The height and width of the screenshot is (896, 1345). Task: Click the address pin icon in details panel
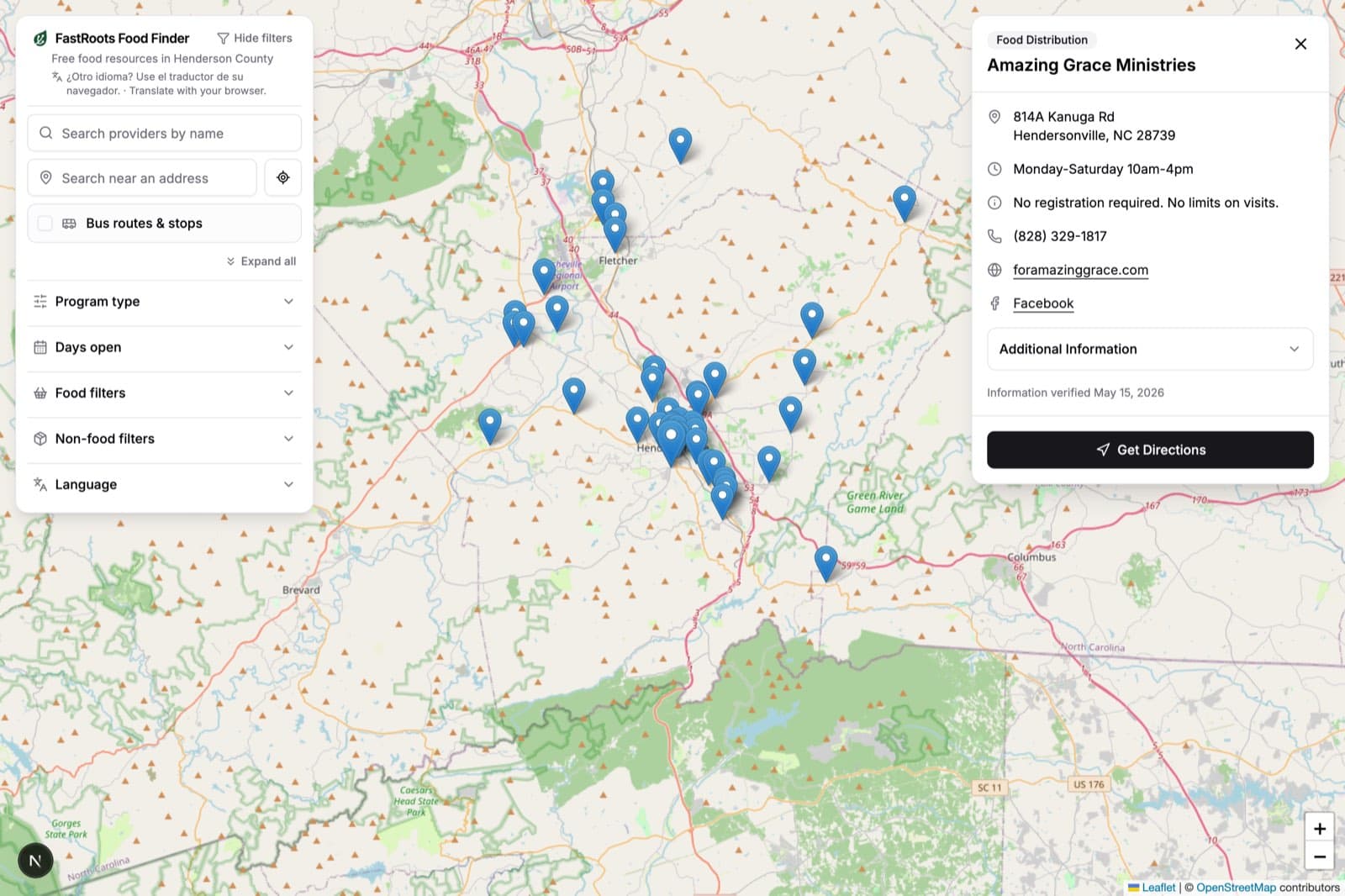pos(994,117)
